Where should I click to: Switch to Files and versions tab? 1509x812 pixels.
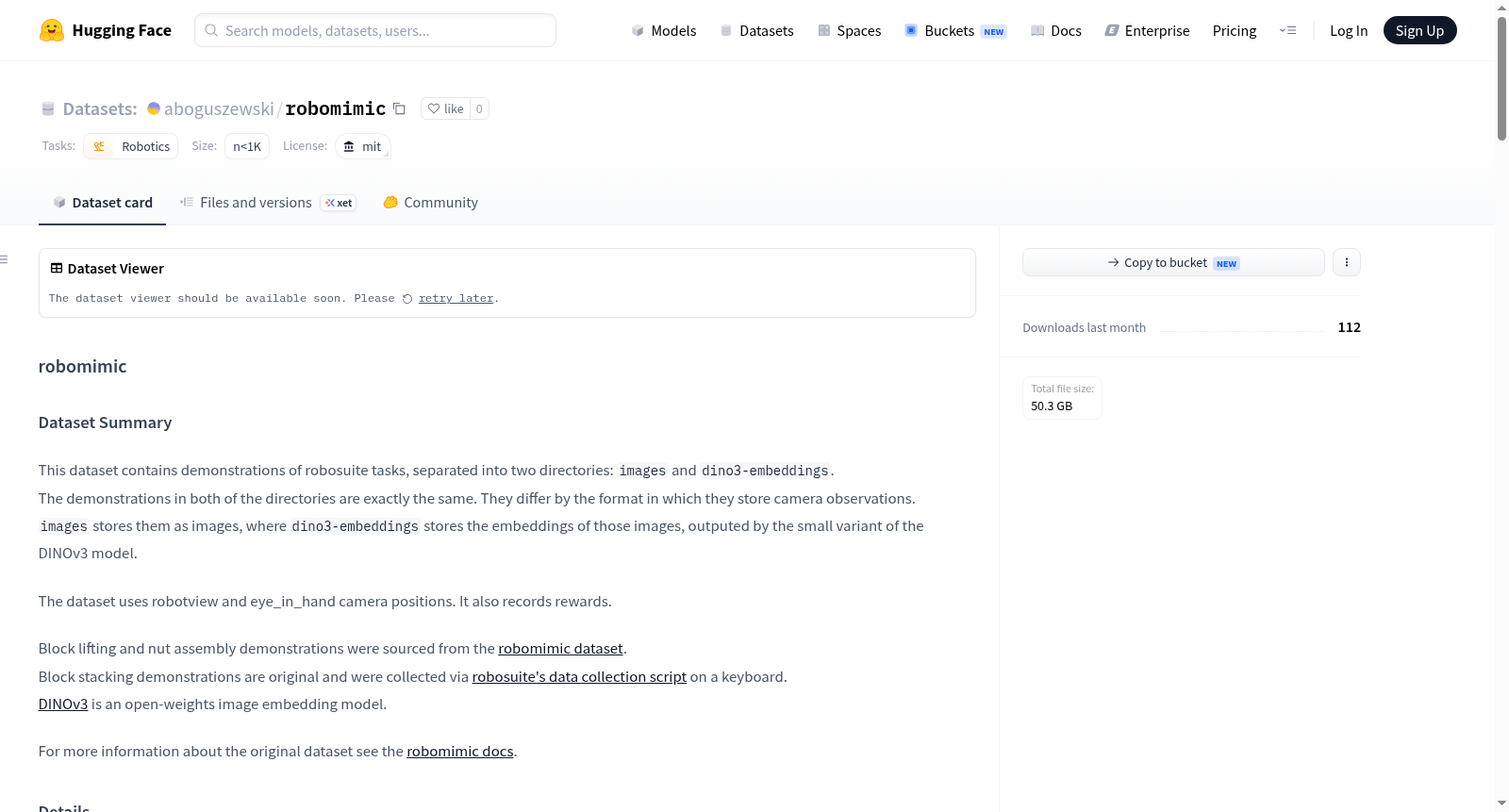(x=268, y=203)
